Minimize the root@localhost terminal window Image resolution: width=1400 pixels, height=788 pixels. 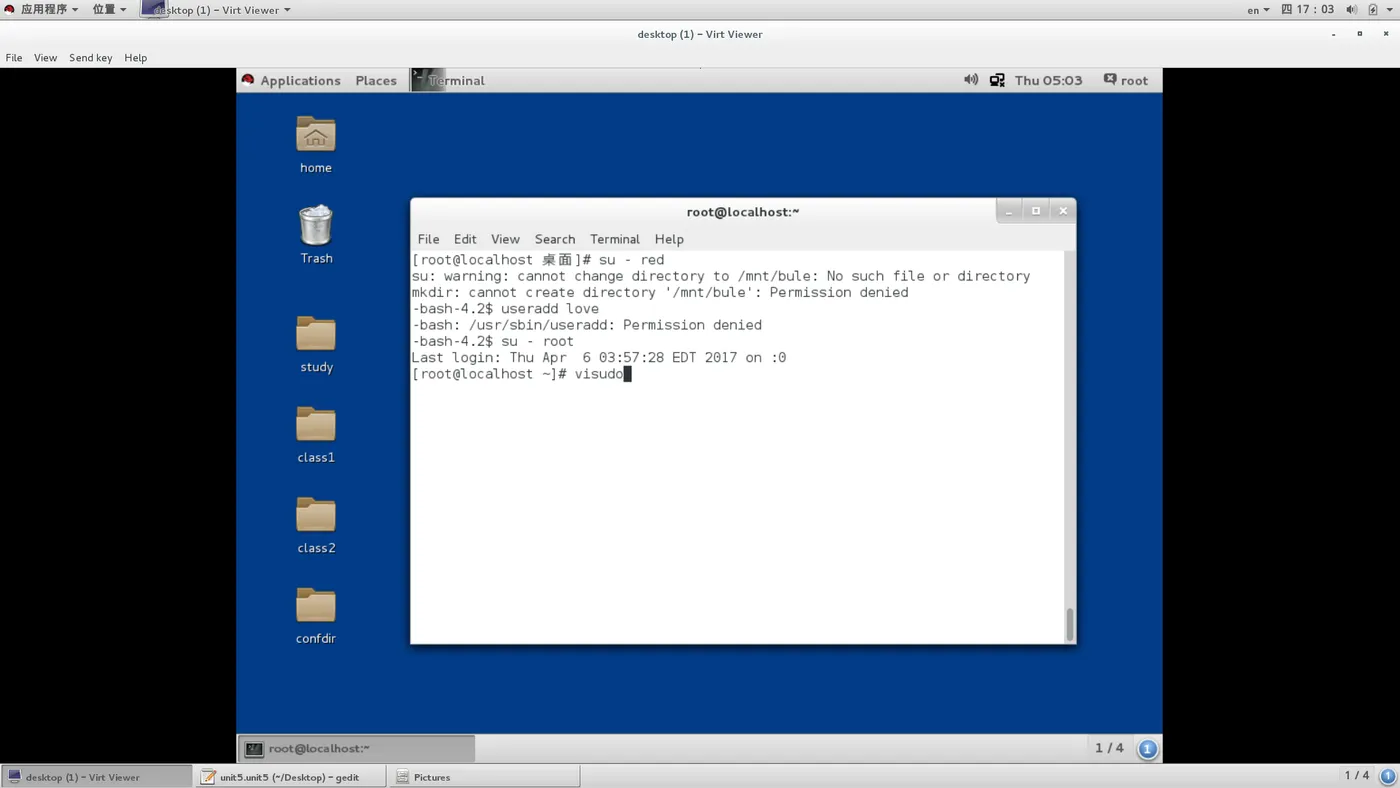[1009, 211]
